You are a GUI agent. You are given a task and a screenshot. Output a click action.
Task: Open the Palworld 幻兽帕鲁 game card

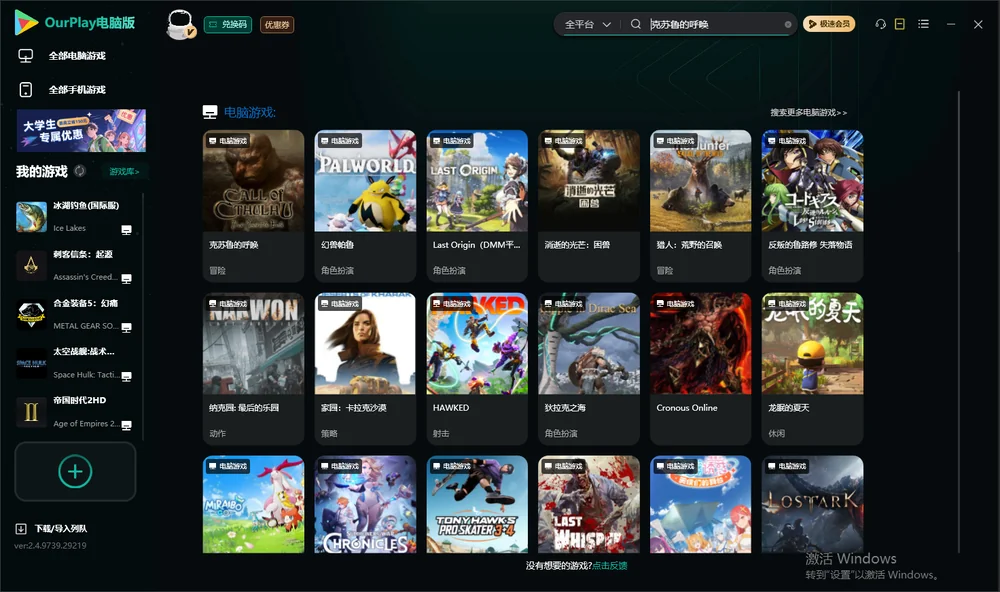[365, 205]
